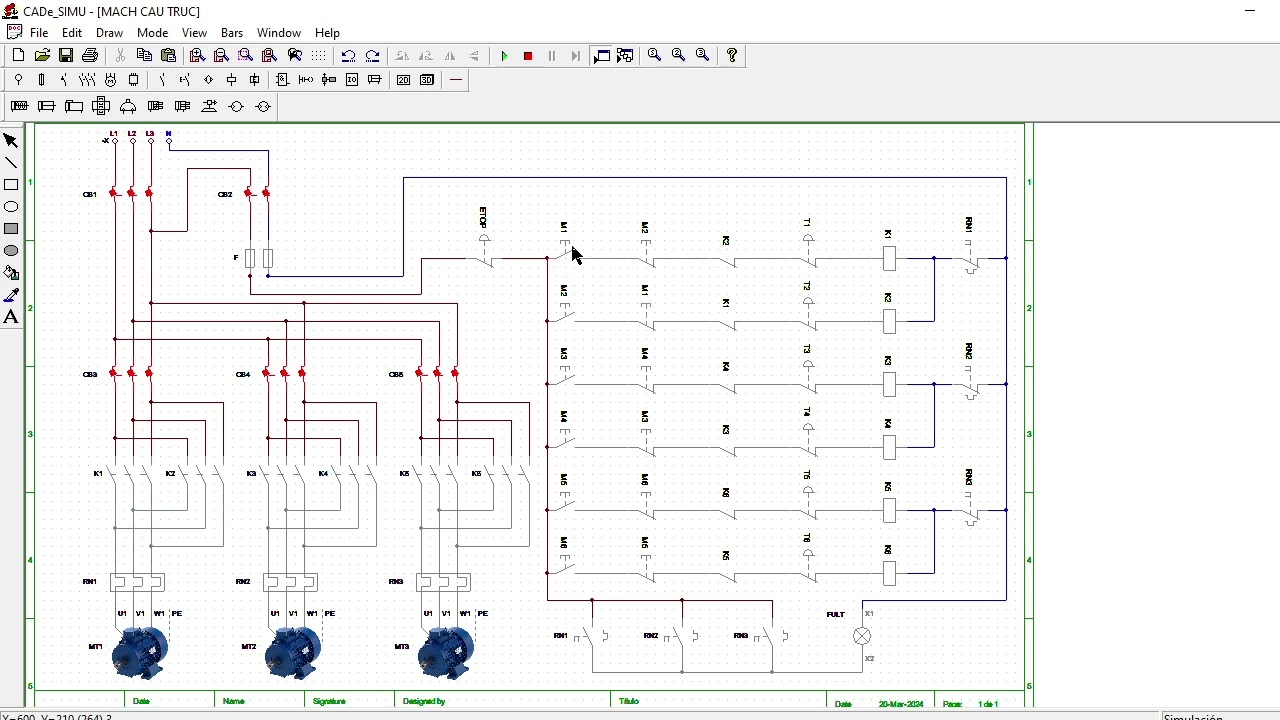Open the Edit menu
Image resolution: width=1280 pixels, height=720 pixels.
pos(72,33)
